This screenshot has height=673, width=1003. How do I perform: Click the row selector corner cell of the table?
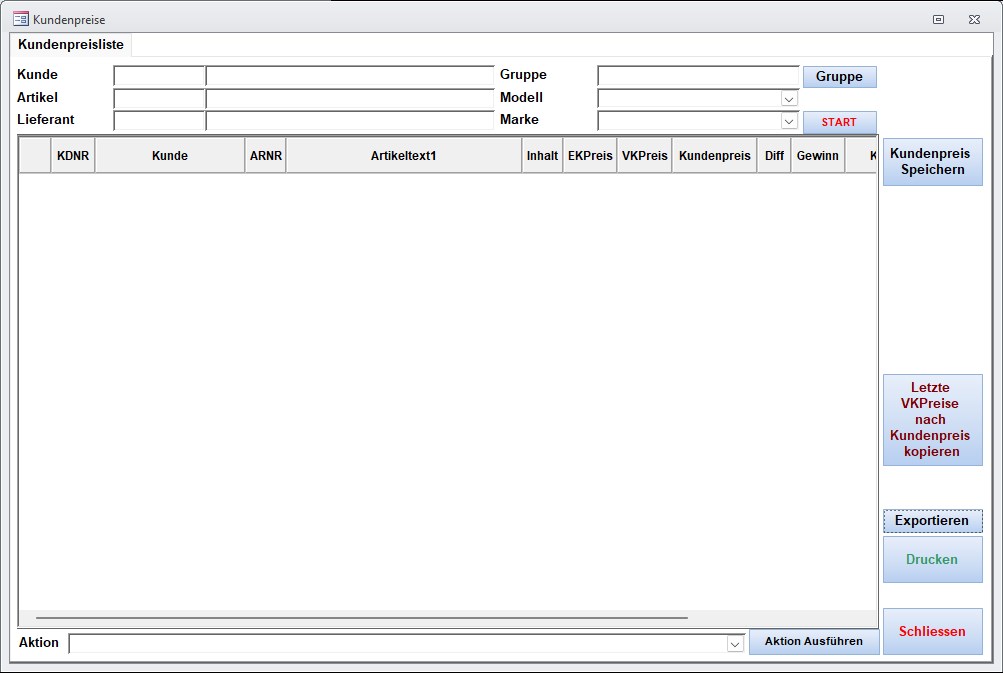tap(35, 156)
